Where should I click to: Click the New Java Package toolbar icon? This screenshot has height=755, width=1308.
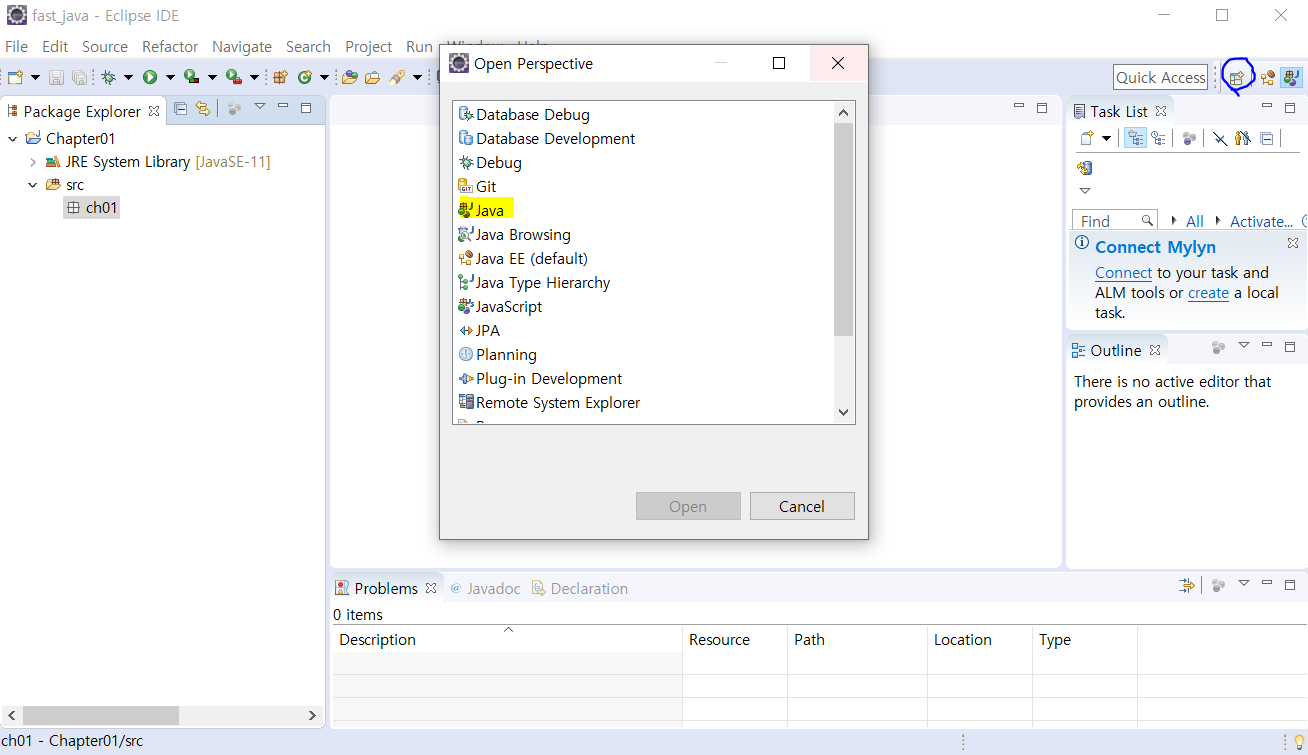(280, 77)
